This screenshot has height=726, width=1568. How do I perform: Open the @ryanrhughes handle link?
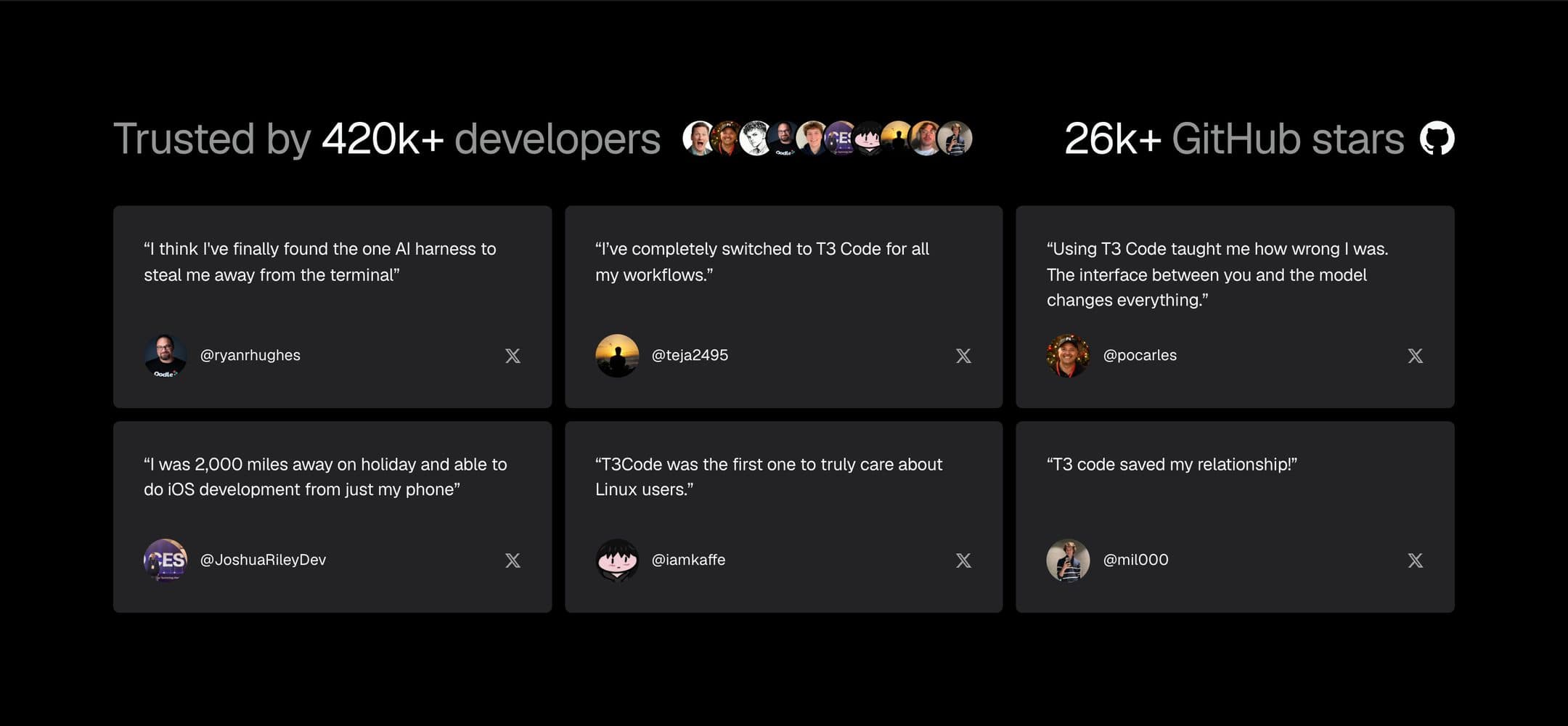[250, 355]
